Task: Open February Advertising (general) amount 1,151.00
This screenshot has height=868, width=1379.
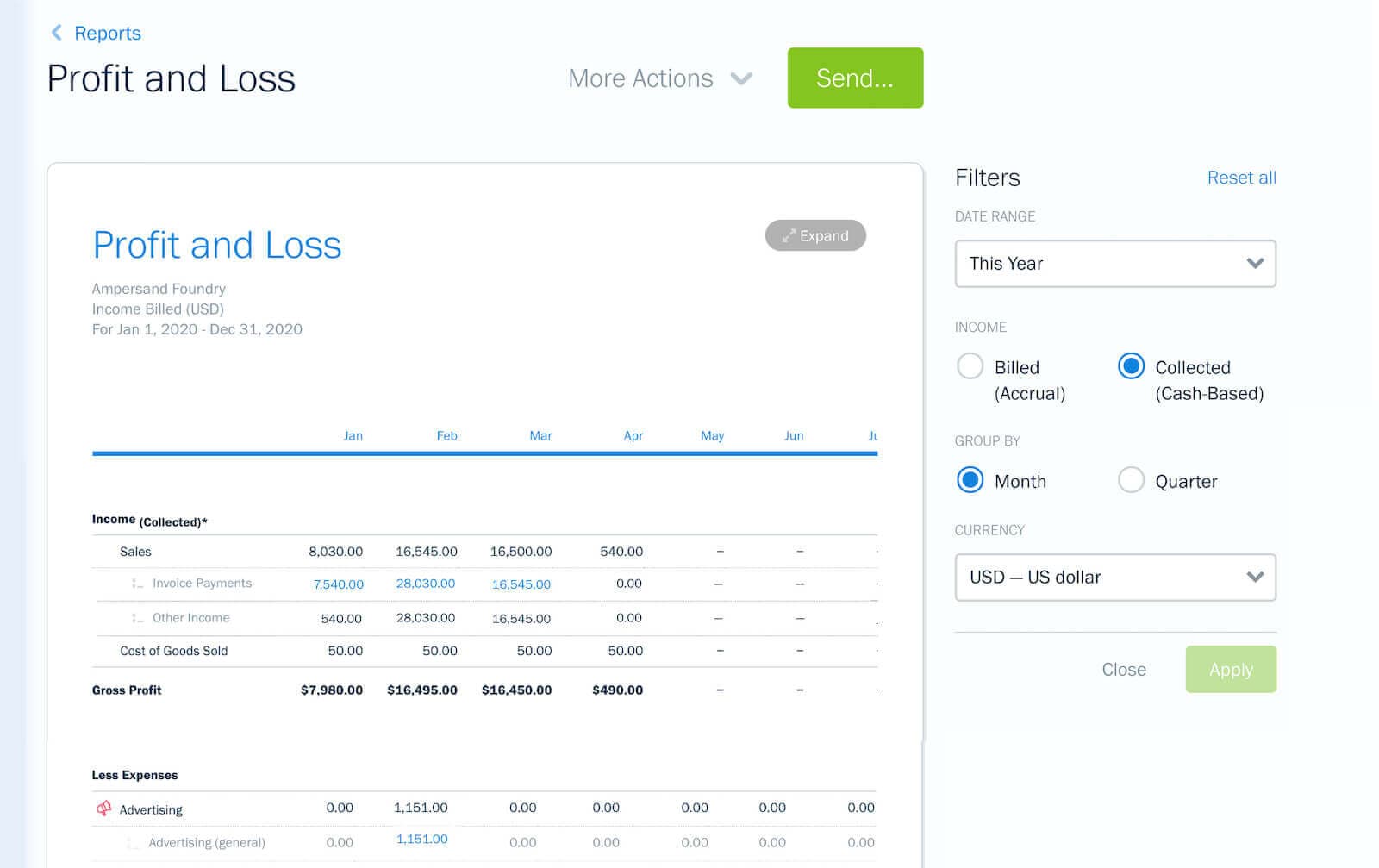Action: (x=421, y=840)
